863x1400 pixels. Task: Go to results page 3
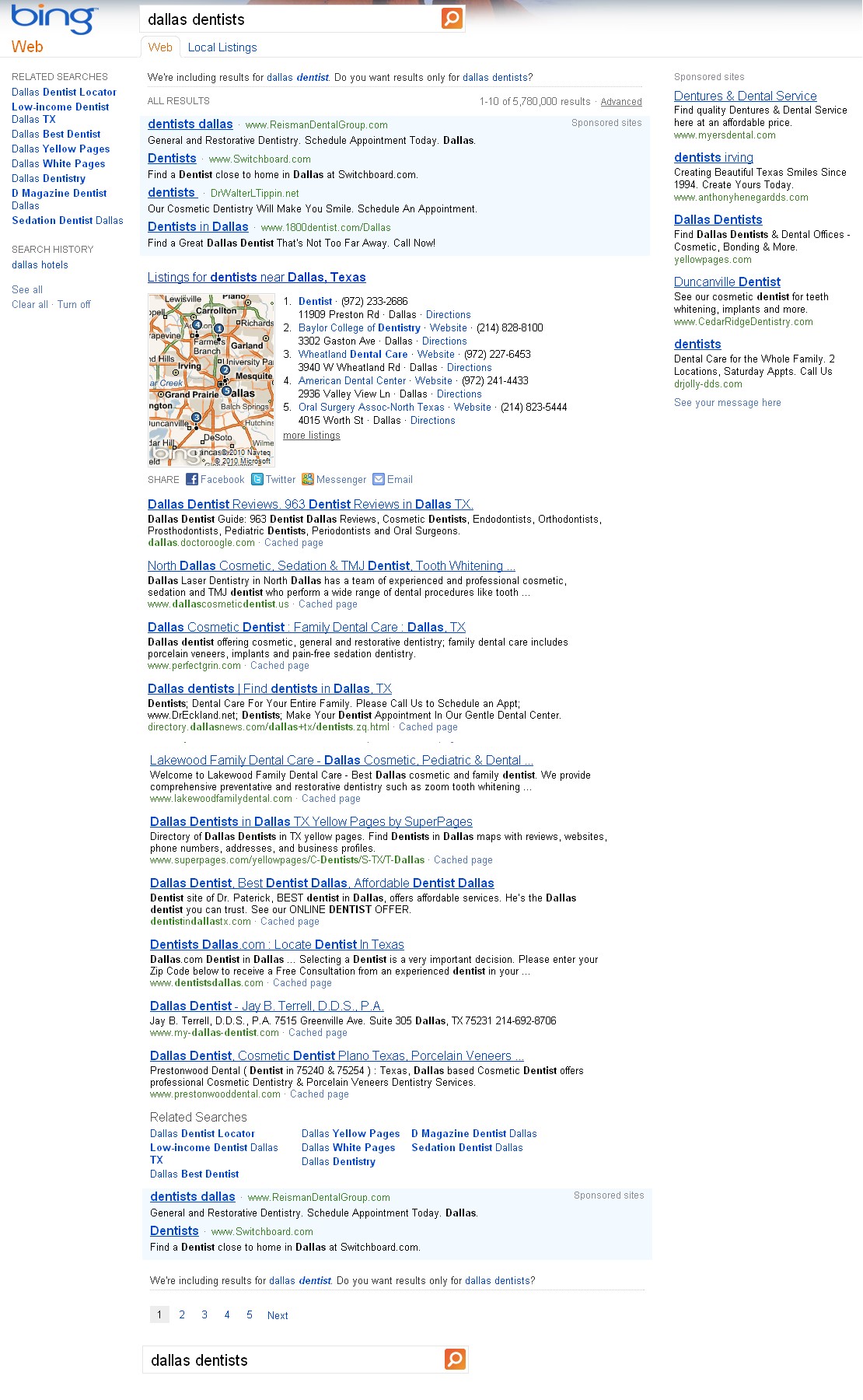(204, 1314)
